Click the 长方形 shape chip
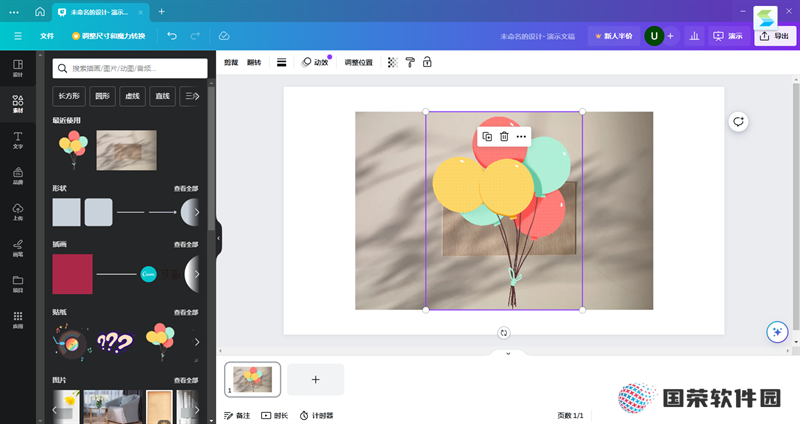Screen dimensions: 800x424 (69, 96)
